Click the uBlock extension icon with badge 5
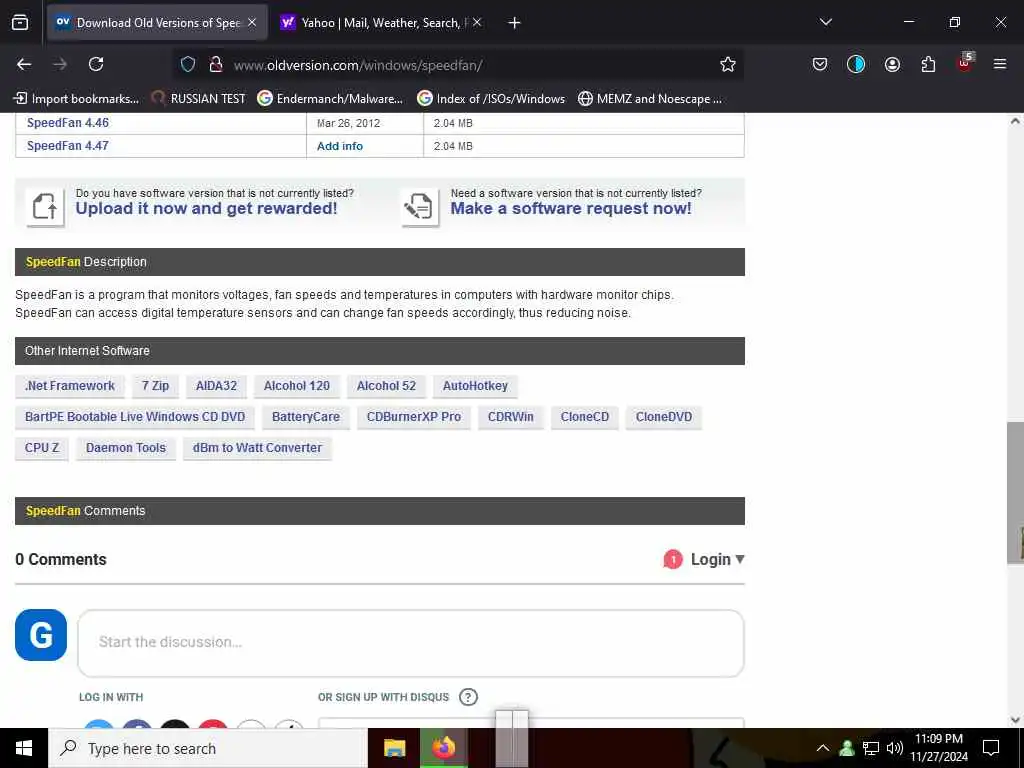Screen dimensions: 1024x768 (965, 63)
